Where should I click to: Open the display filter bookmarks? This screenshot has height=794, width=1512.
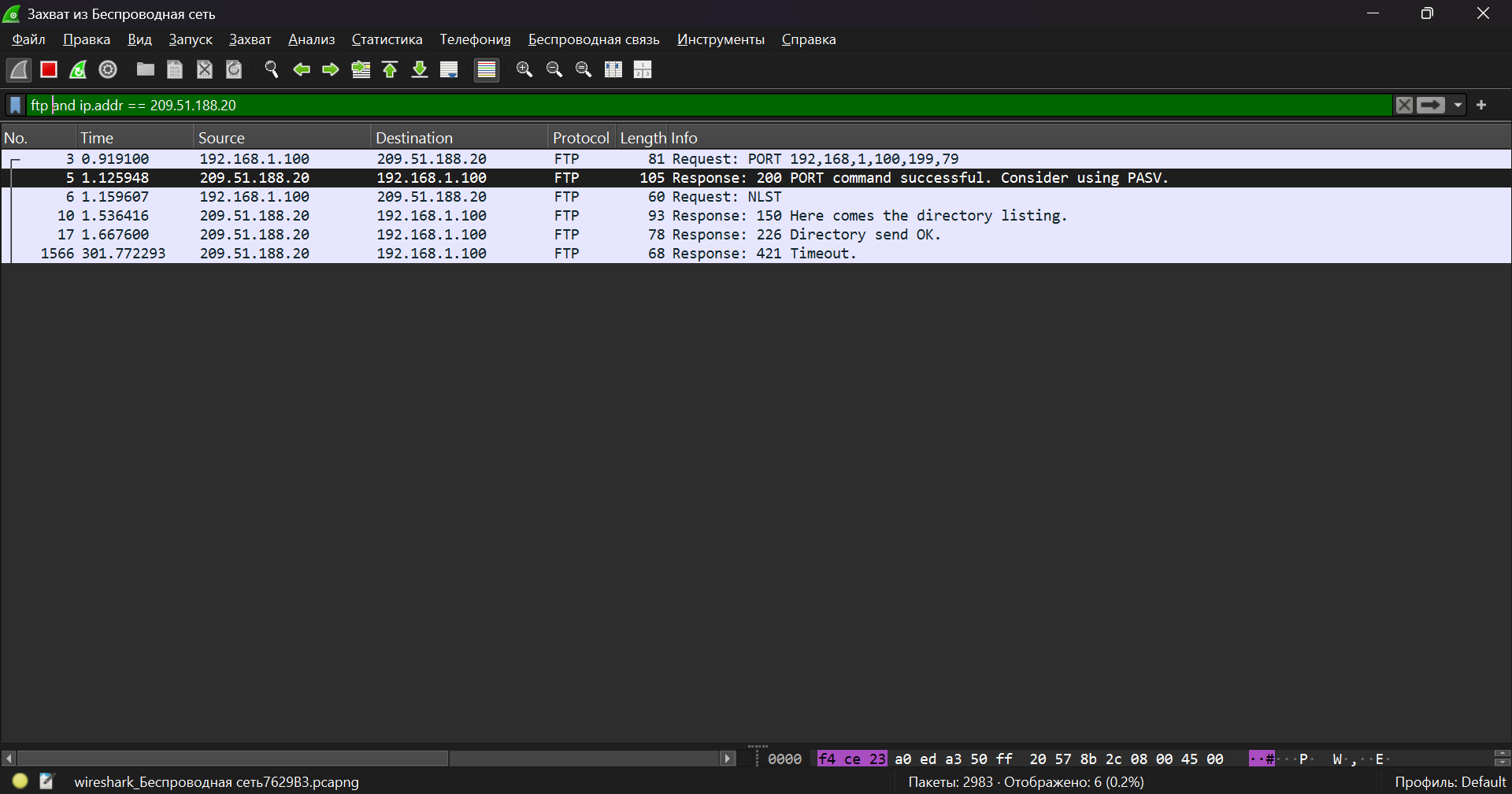[16, 105]
